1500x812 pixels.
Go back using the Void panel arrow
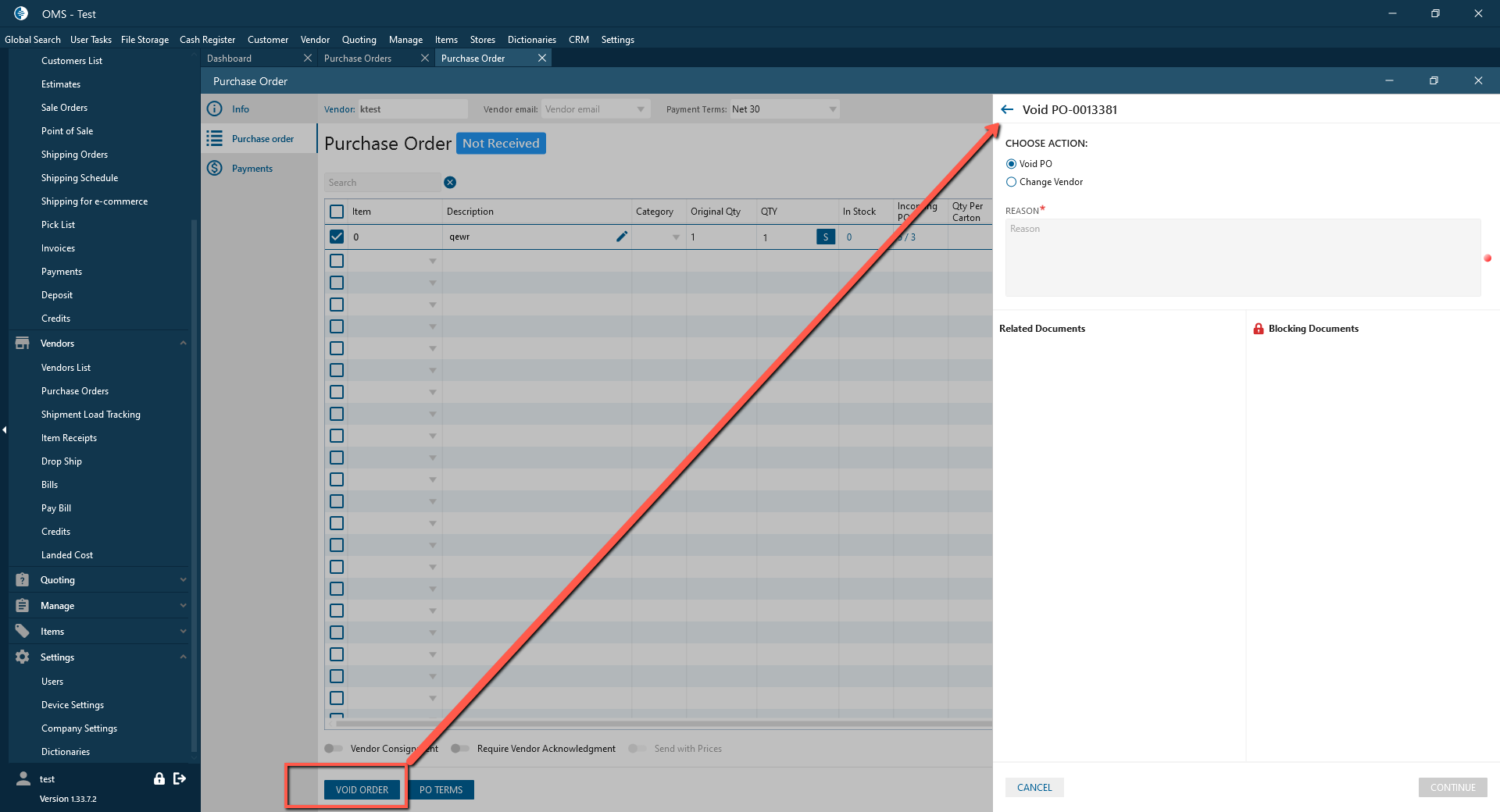pos(1007,109)
